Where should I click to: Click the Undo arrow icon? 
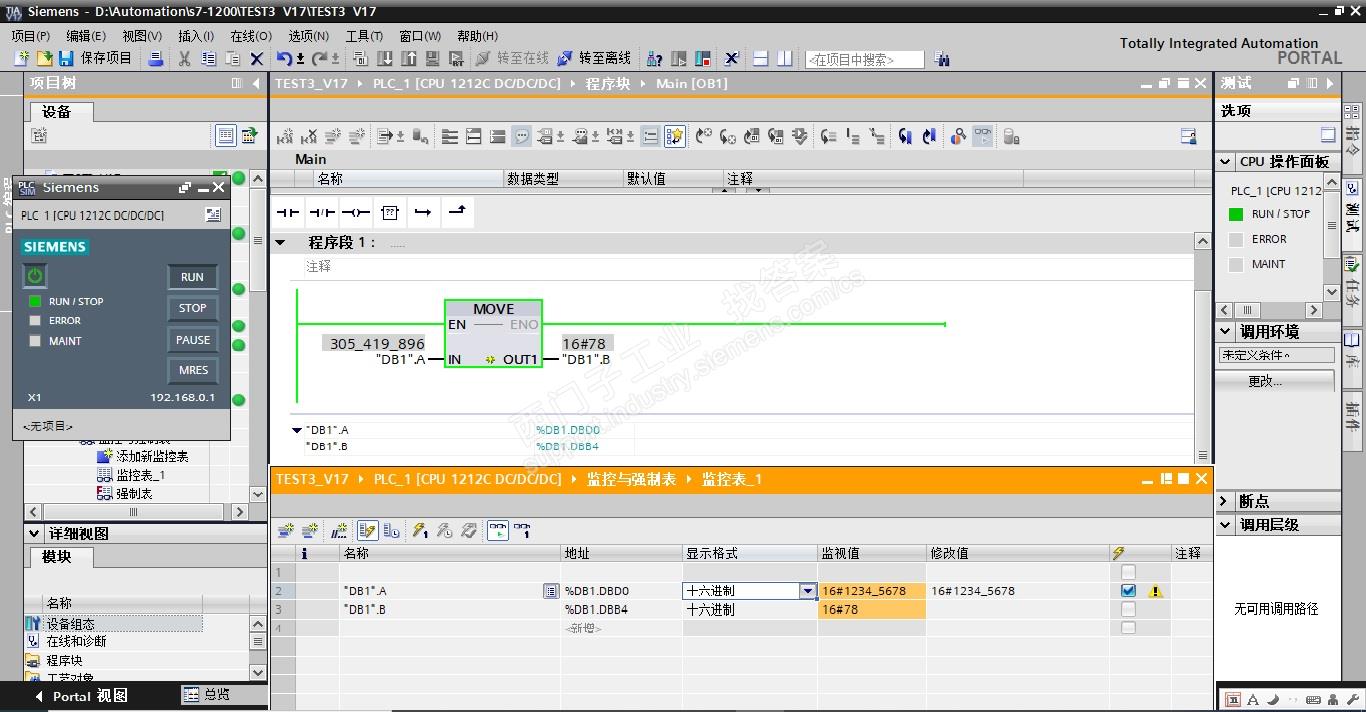tap(285, 59)
